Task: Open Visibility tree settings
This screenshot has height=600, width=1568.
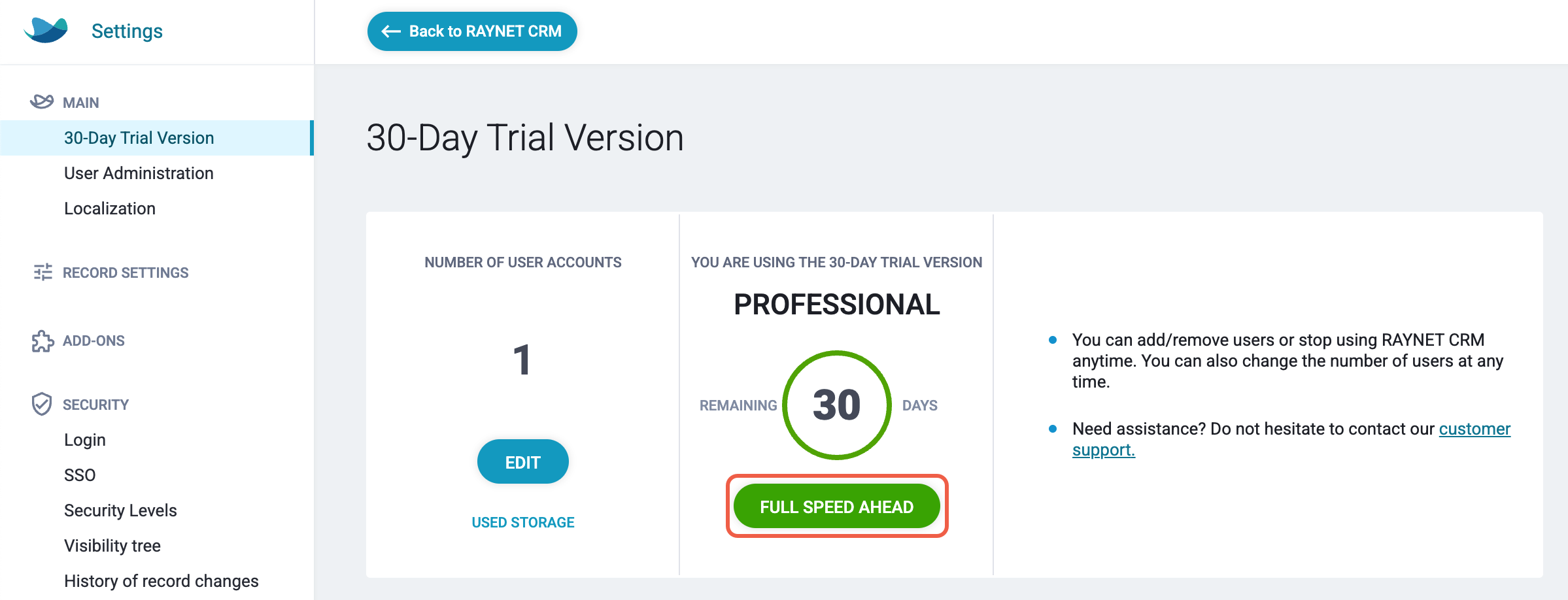Action: click(112, 546)
